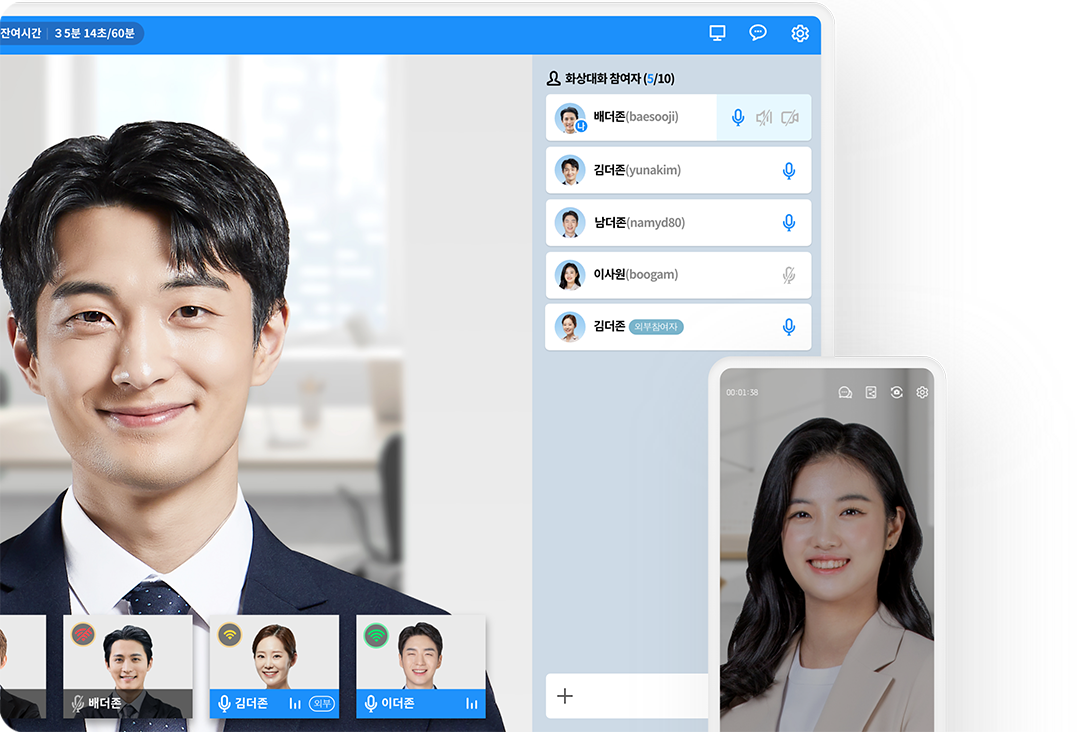
Task: Select 남더존(namyd80) participant row
Action: [x=678, y=222]
